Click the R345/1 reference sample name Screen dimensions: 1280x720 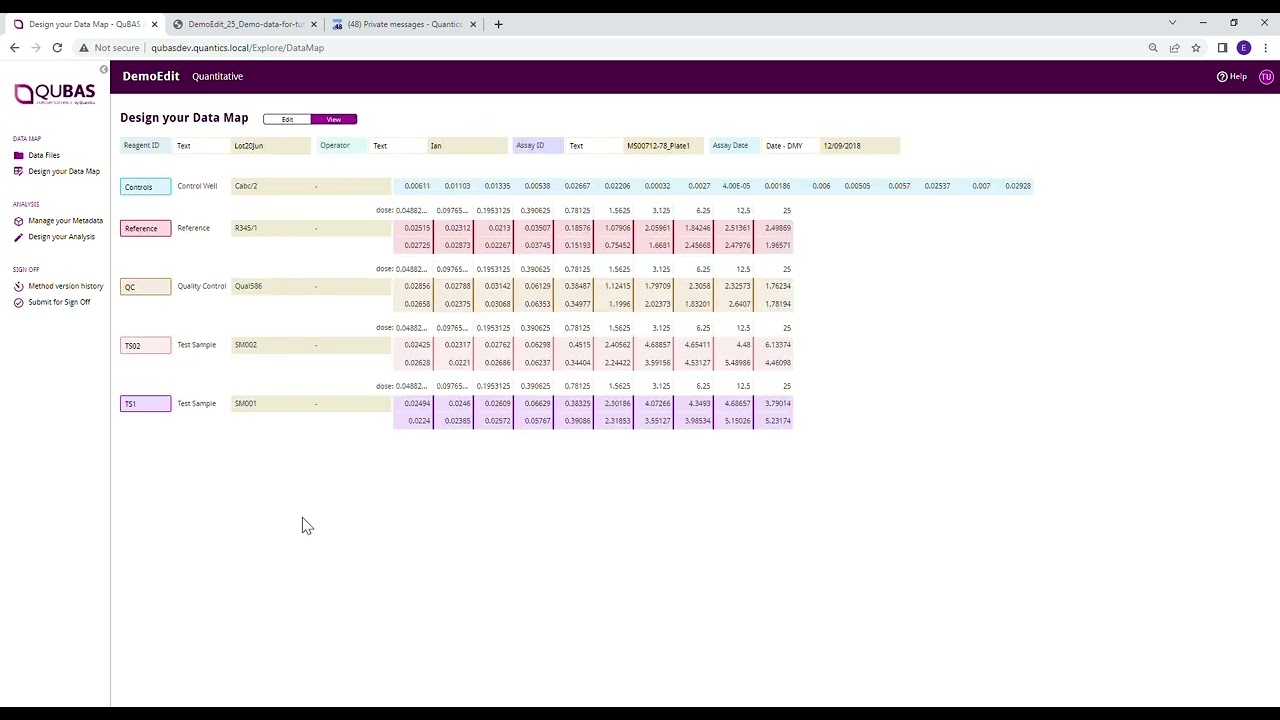[246, 228]
